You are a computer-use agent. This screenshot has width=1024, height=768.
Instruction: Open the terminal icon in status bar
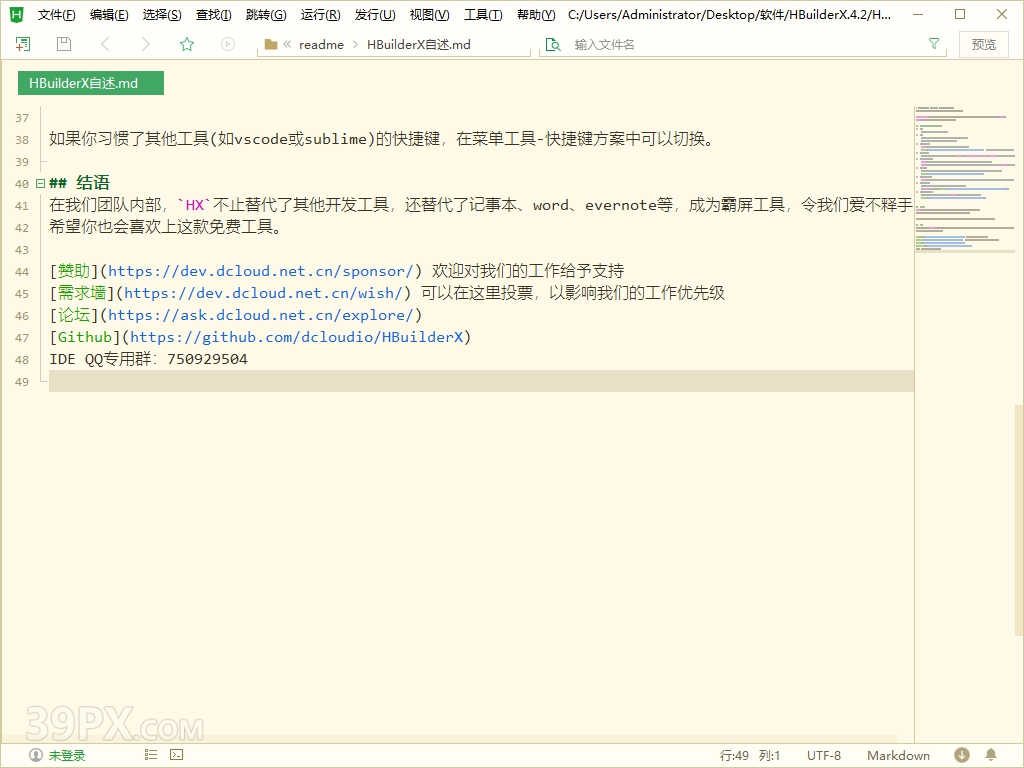point(176,755)
